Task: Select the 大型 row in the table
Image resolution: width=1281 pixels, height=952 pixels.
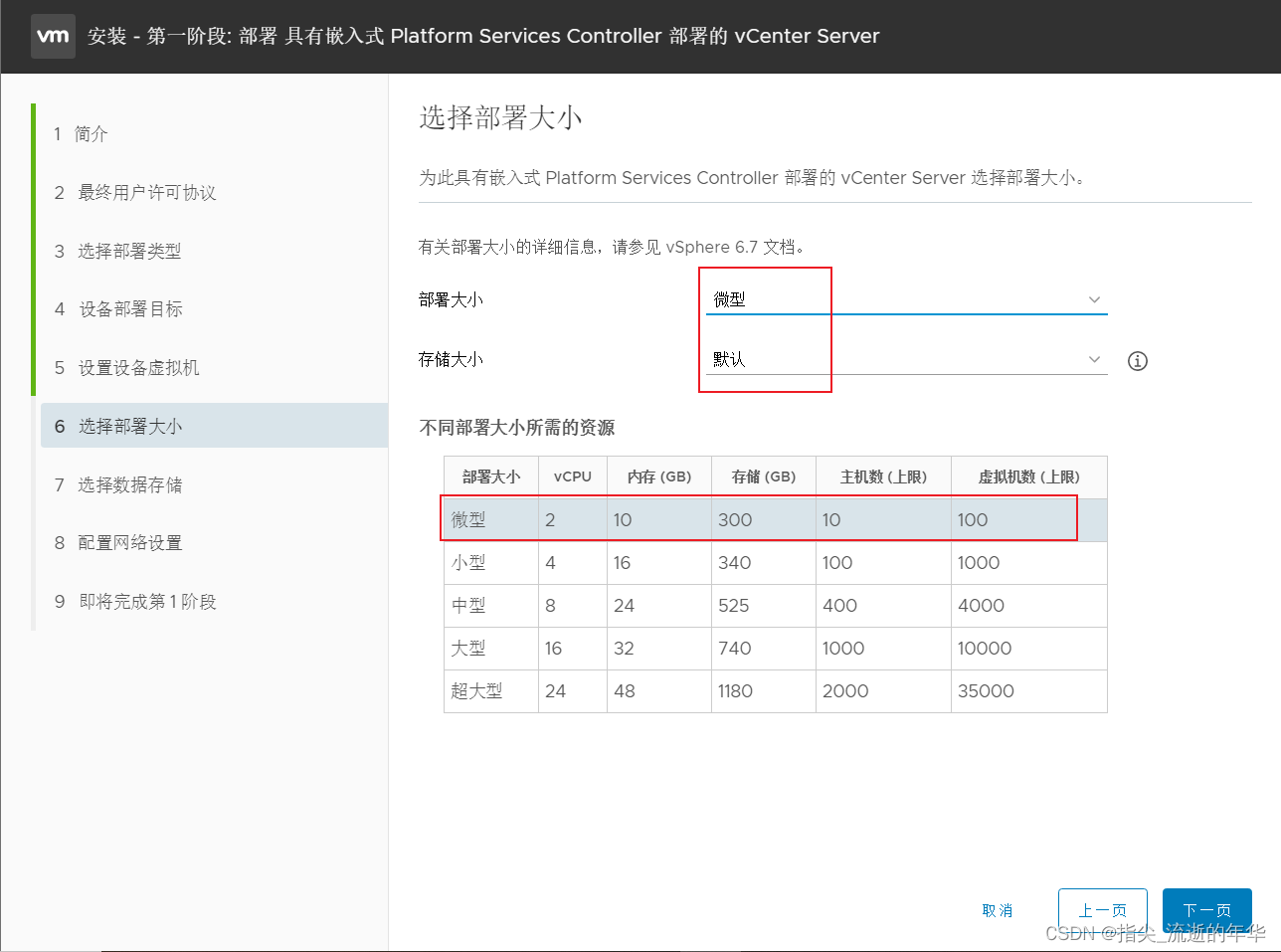Action: coord(776,648)
